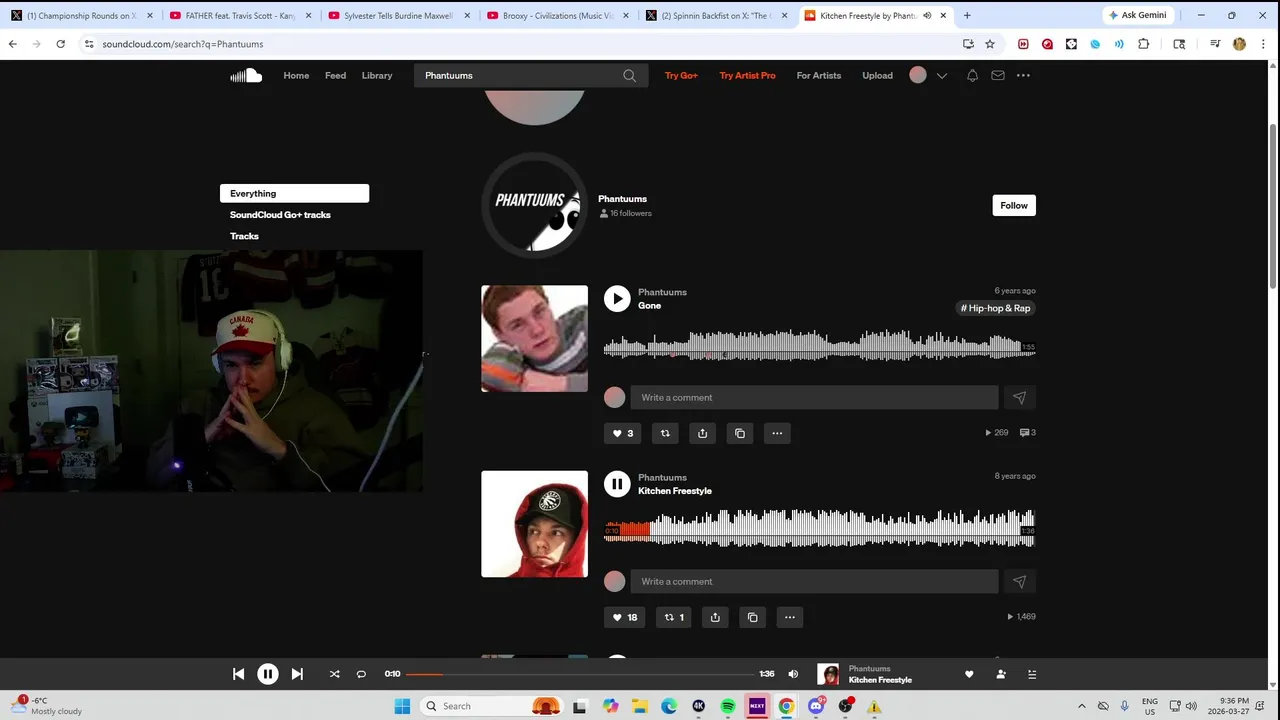Repost the Kitchen Freestyle track

click(x=673, y=617)
